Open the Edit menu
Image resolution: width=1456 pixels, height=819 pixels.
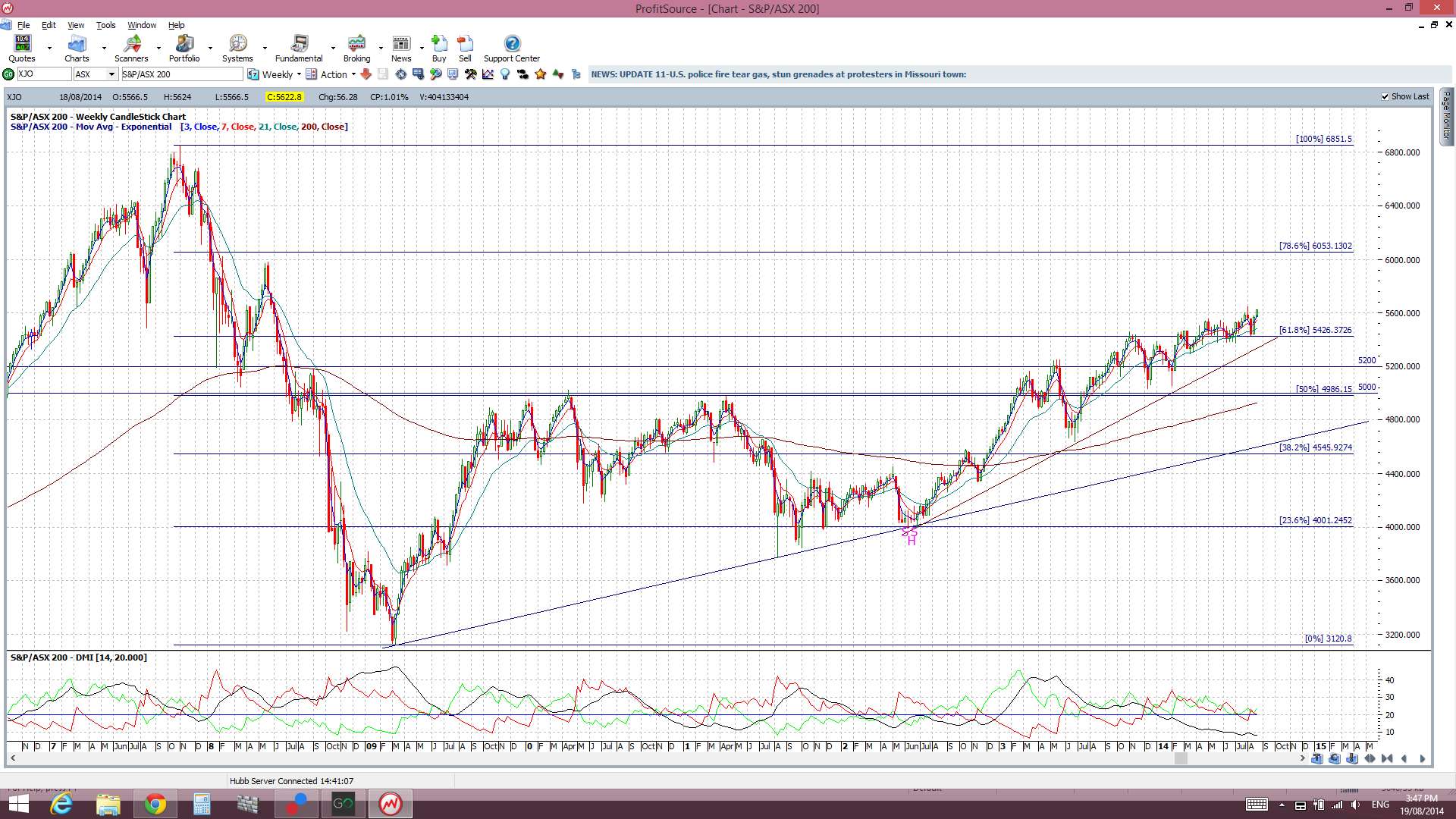coord(49,25)
